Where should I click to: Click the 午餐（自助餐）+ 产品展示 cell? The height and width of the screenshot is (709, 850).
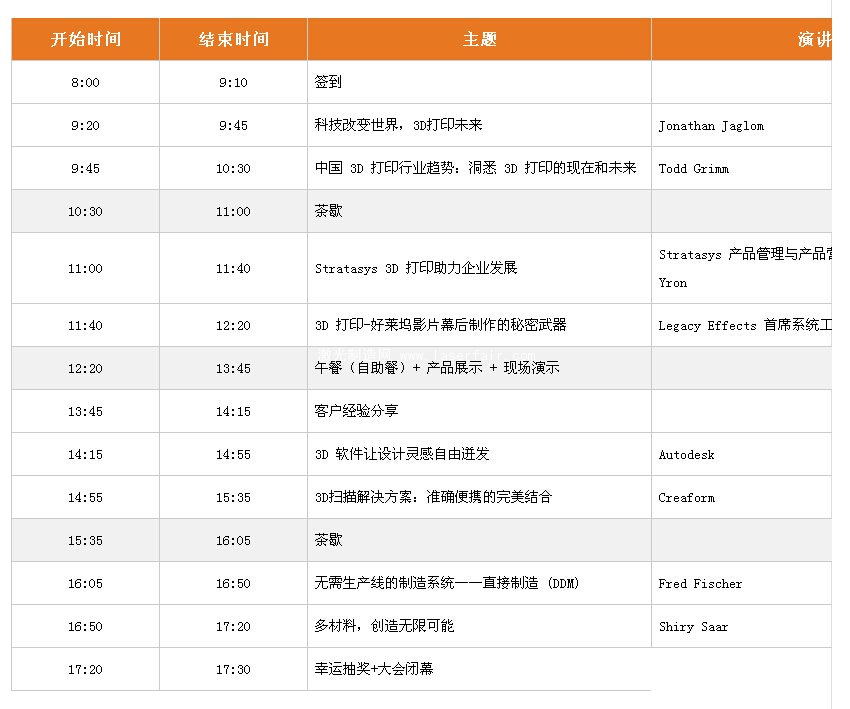(x=437, y=368)
